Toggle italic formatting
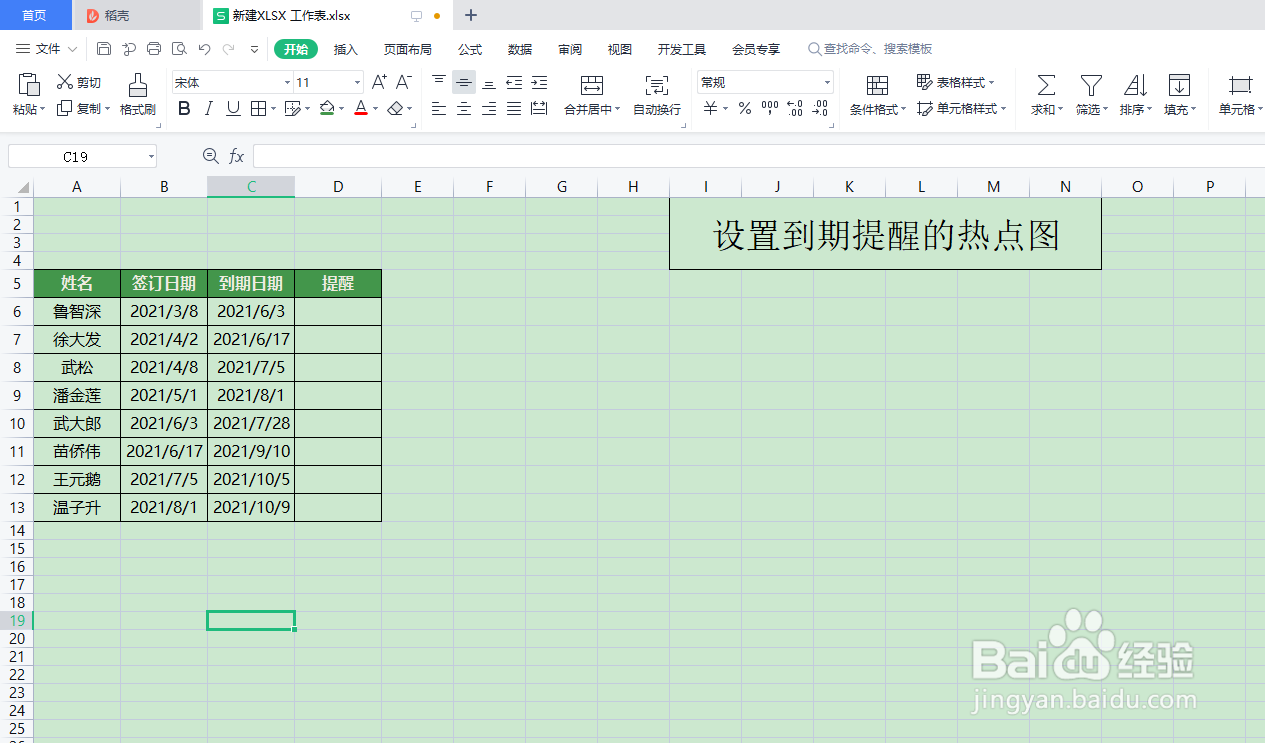 coord(208,108)
